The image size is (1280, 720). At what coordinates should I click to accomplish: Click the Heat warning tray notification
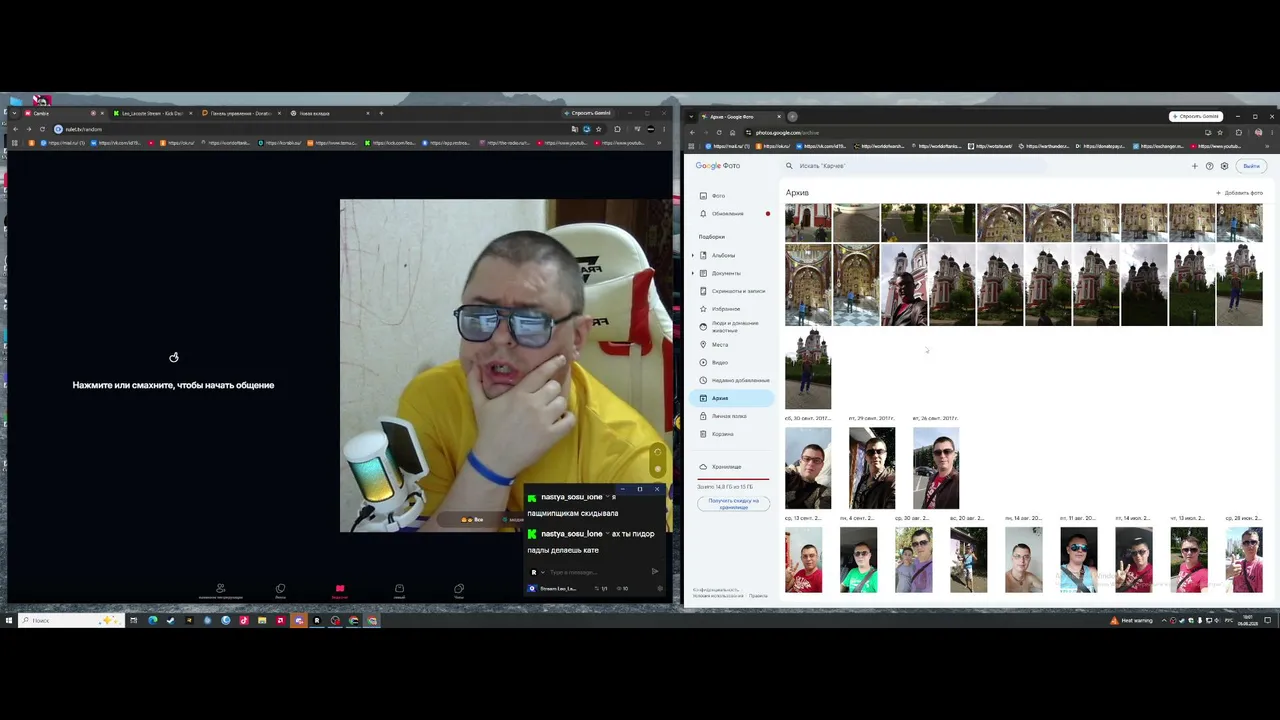(1131, 621)
